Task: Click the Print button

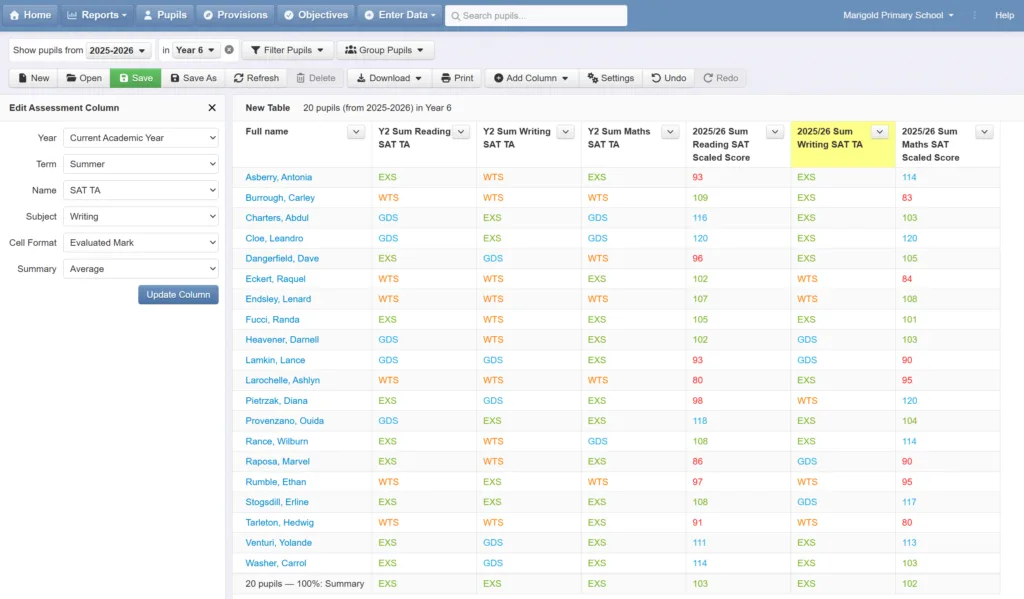Action: click(x=457, y=78)
